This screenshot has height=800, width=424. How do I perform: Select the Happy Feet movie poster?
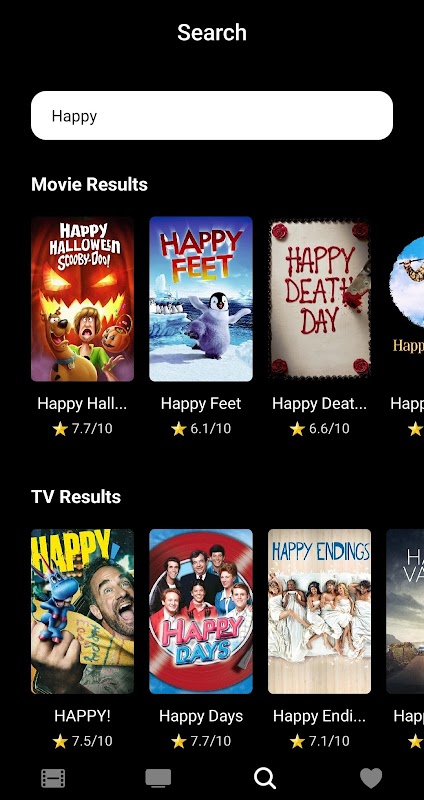tap(201, 299)
